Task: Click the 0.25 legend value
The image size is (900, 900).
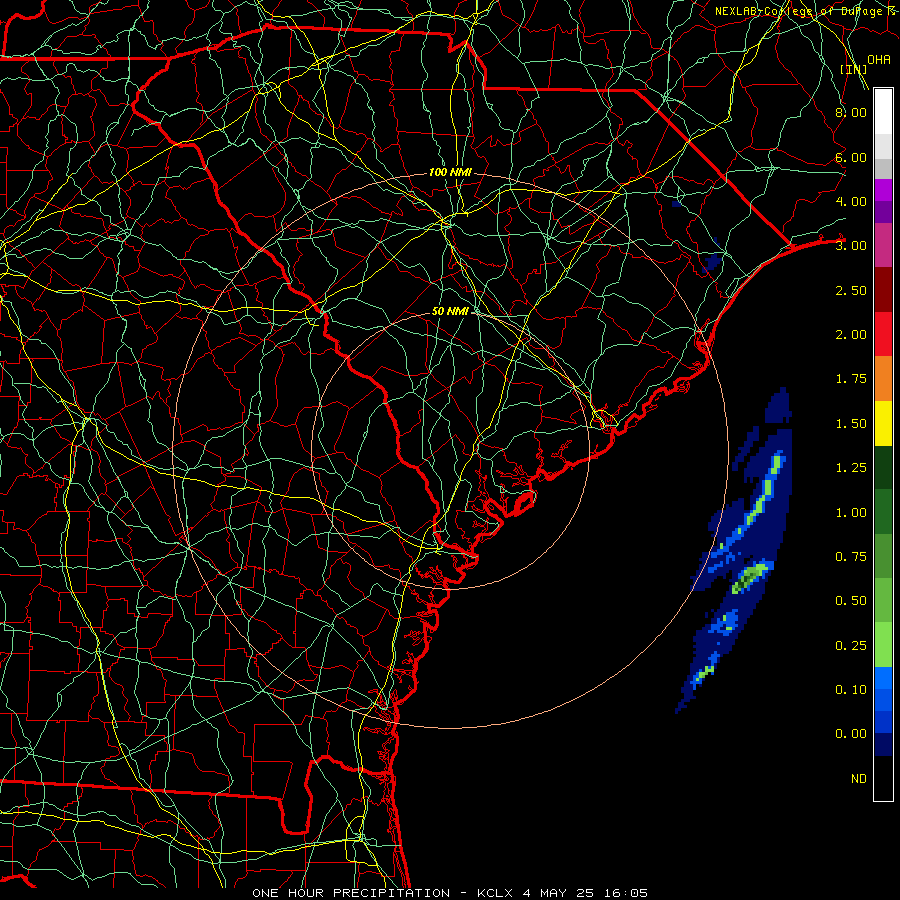Action: coord(851,646)
